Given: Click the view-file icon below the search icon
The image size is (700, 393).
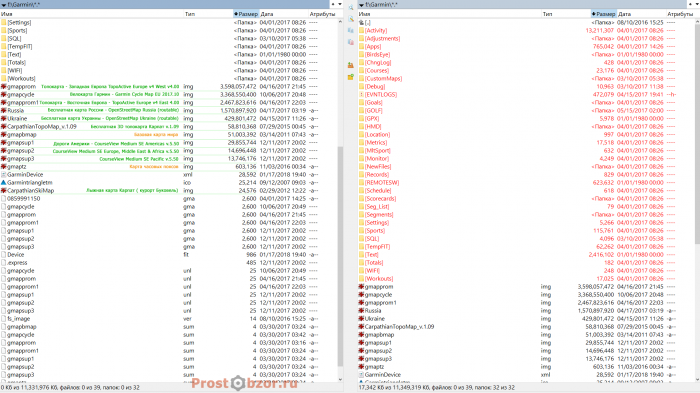Looking at the screenshot, I should coord(350,19).
